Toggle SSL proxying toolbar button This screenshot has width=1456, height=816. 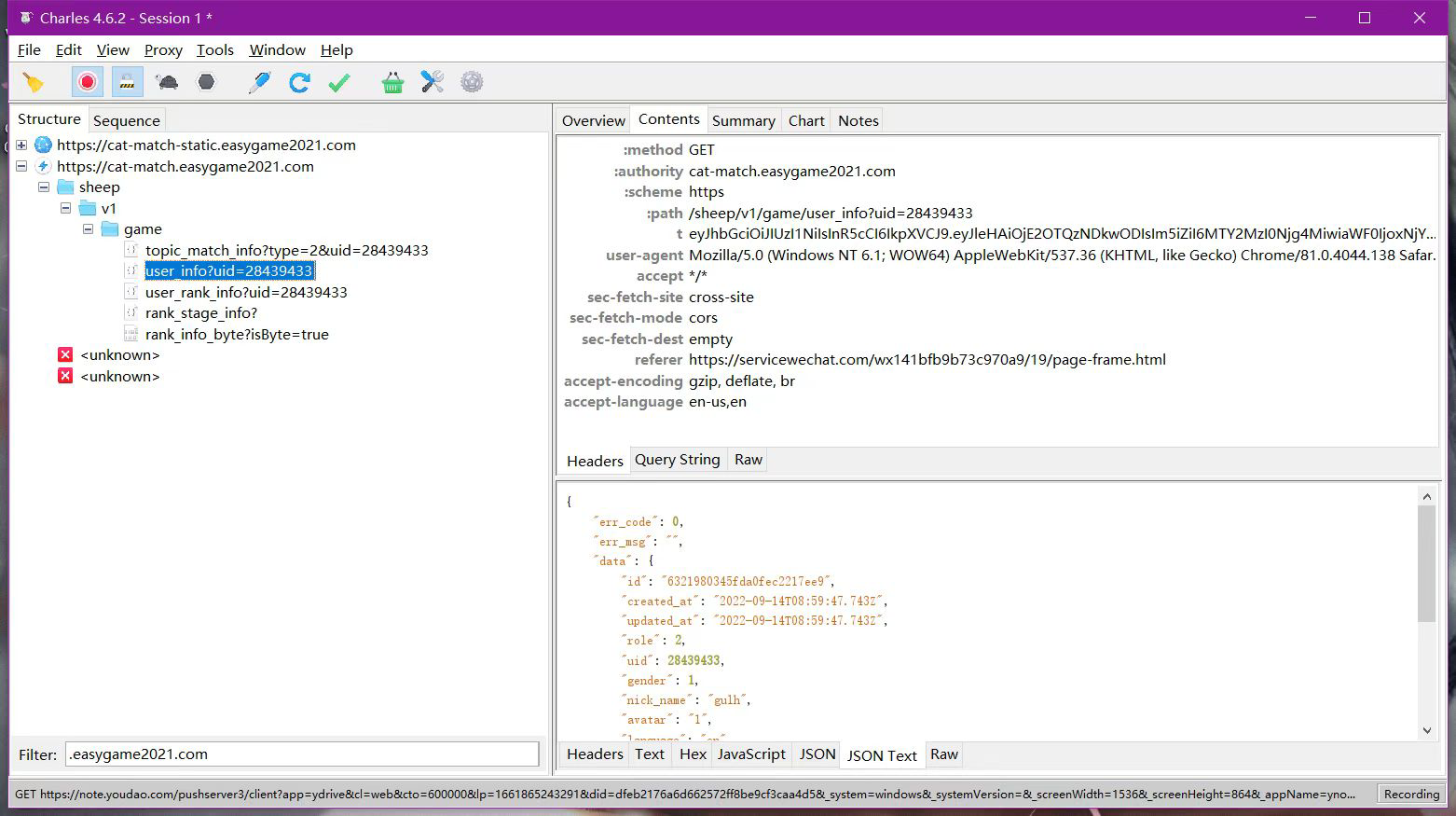point(128,83)
